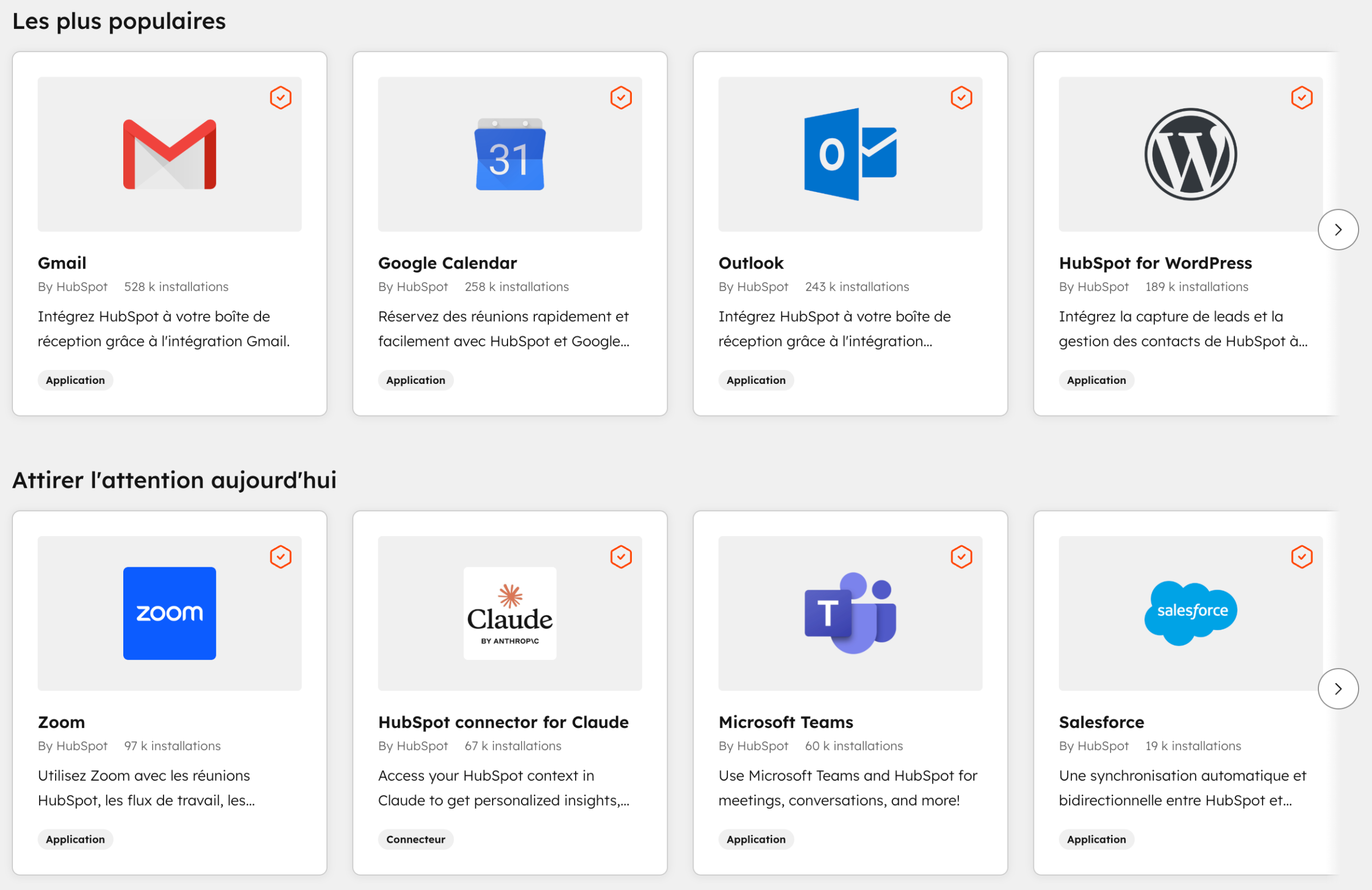The width and height of the screenshot is (1372, 890).
Task: Click 'By HubSpot' under Salesforce
Action: click(1093, 746)
